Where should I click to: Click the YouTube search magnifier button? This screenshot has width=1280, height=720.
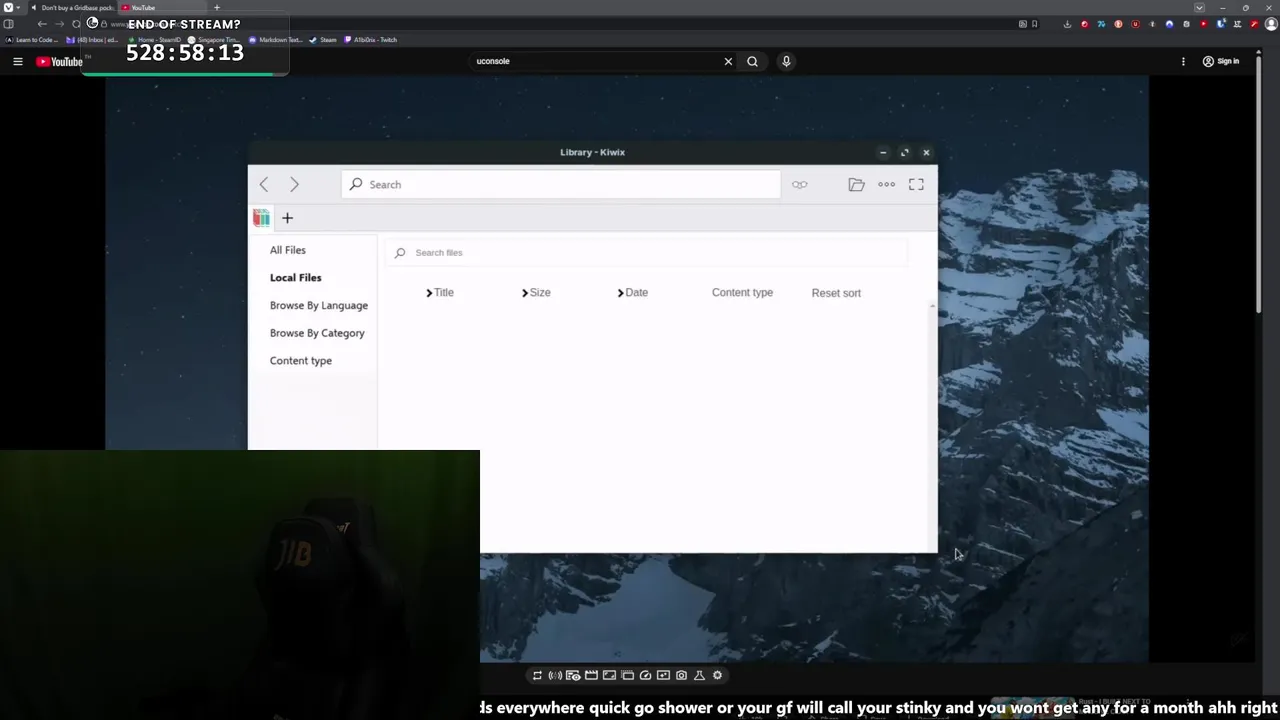(x=752, y=61)
